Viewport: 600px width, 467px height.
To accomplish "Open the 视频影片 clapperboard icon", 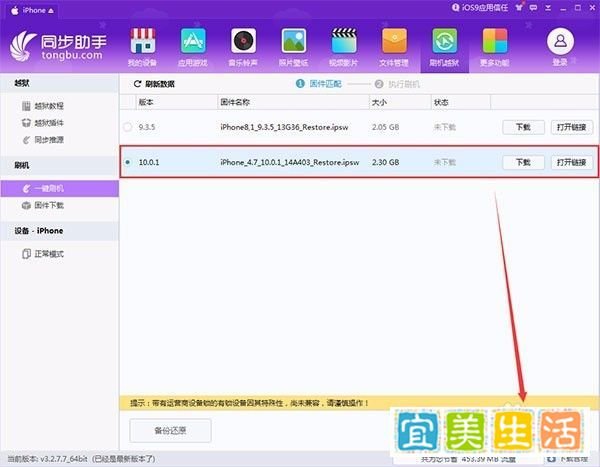I will tap(344, 41).
